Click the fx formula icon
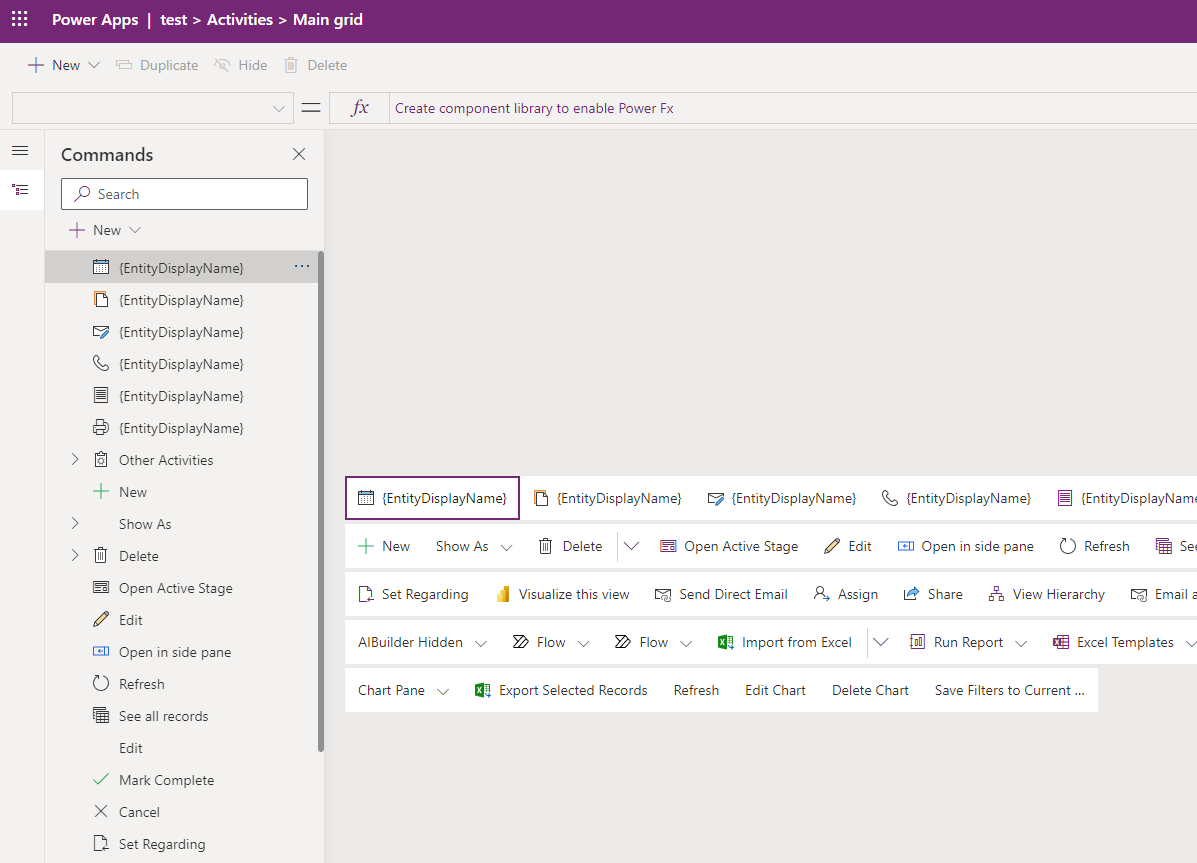1197x863 pixels. pyautogui.click(x=360, y=108)
